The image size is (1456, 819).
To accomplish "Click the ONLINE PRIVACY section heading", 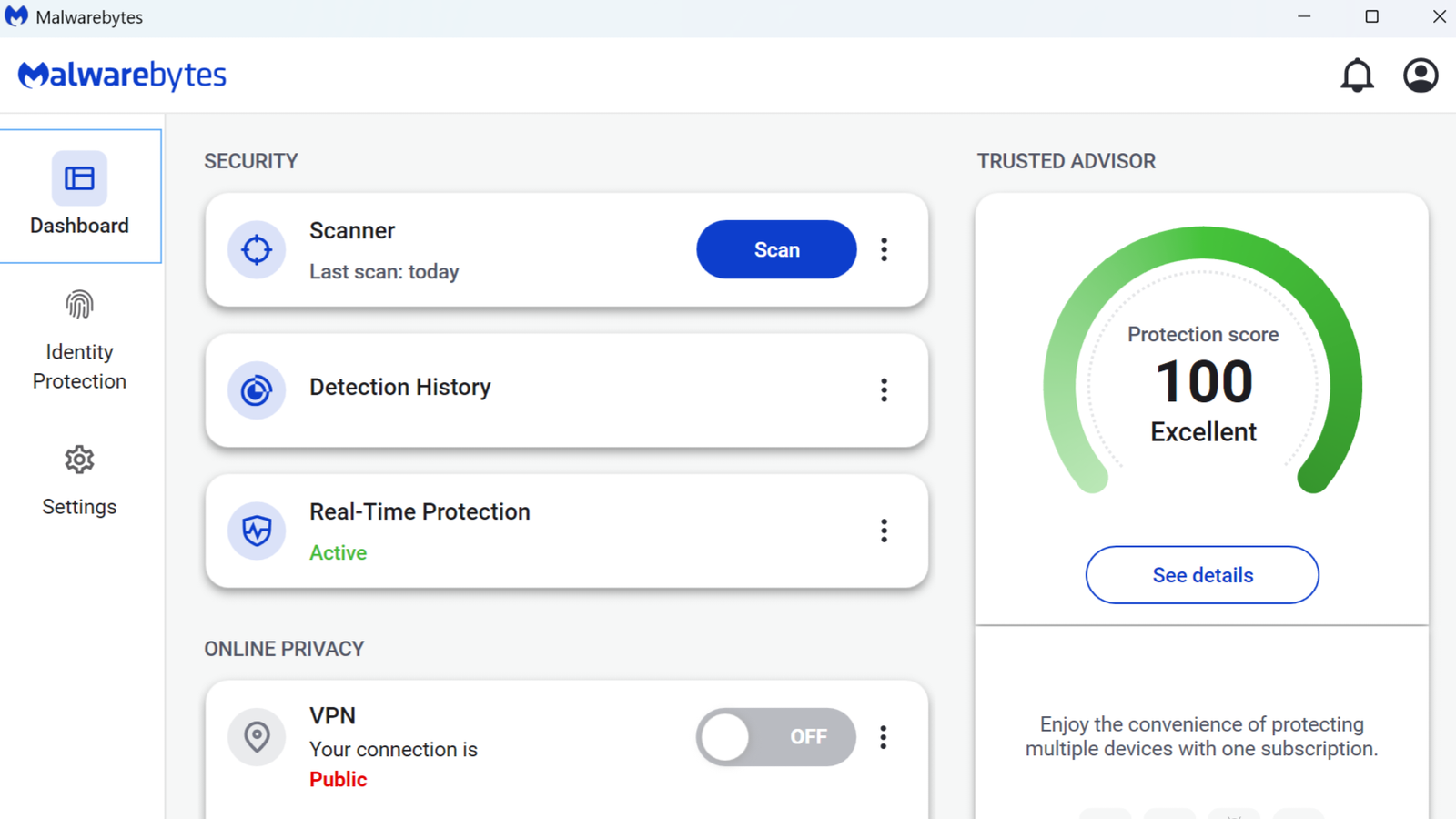I will click(284, 649).
